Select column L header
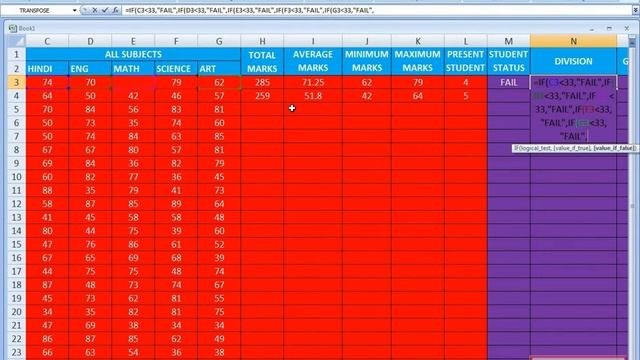 click(x=466, y=41)
